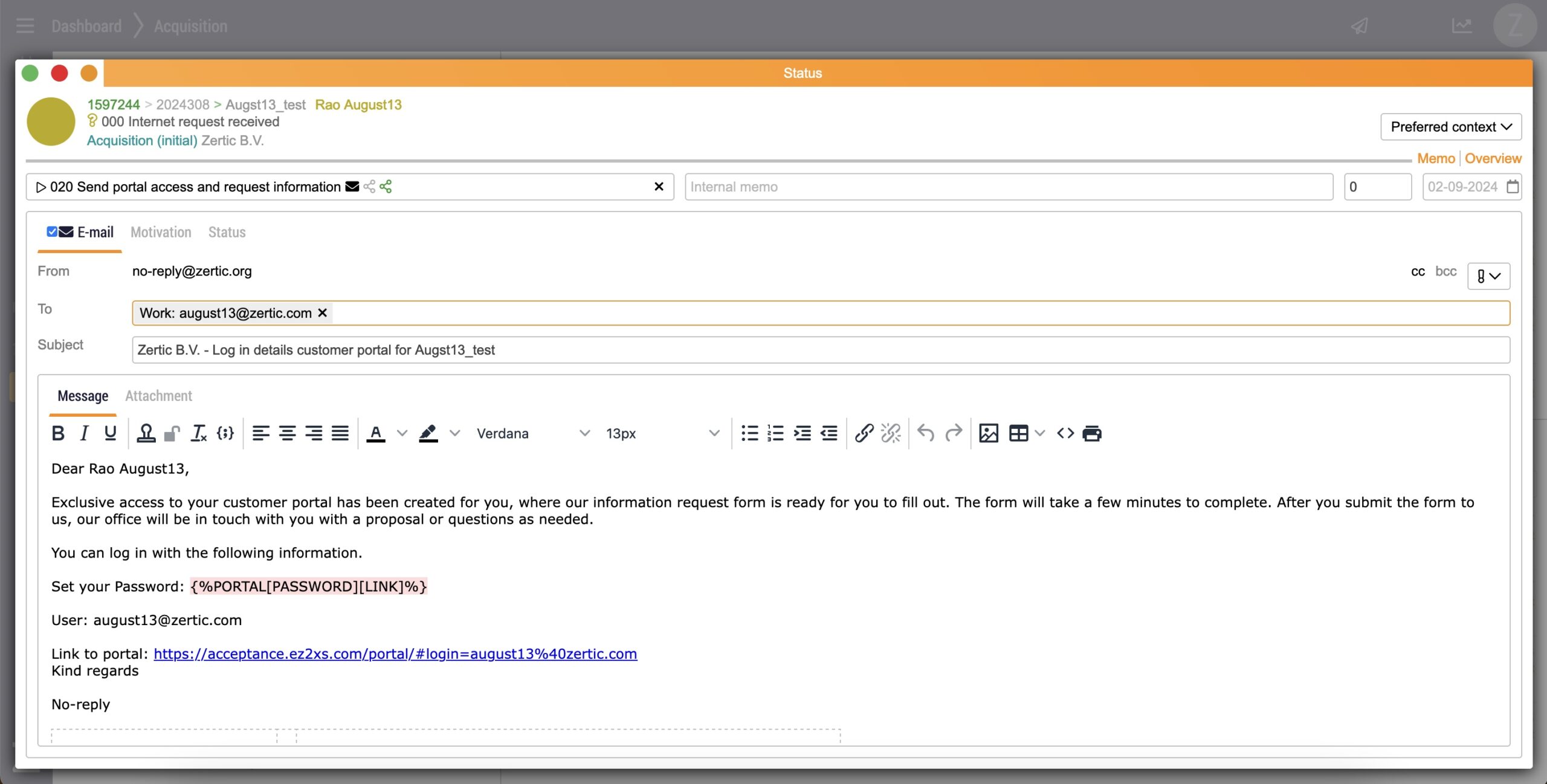This screenshot has width=1547, height=784.
Task: Click the insert image icon
Action: [x=988, y=433]
